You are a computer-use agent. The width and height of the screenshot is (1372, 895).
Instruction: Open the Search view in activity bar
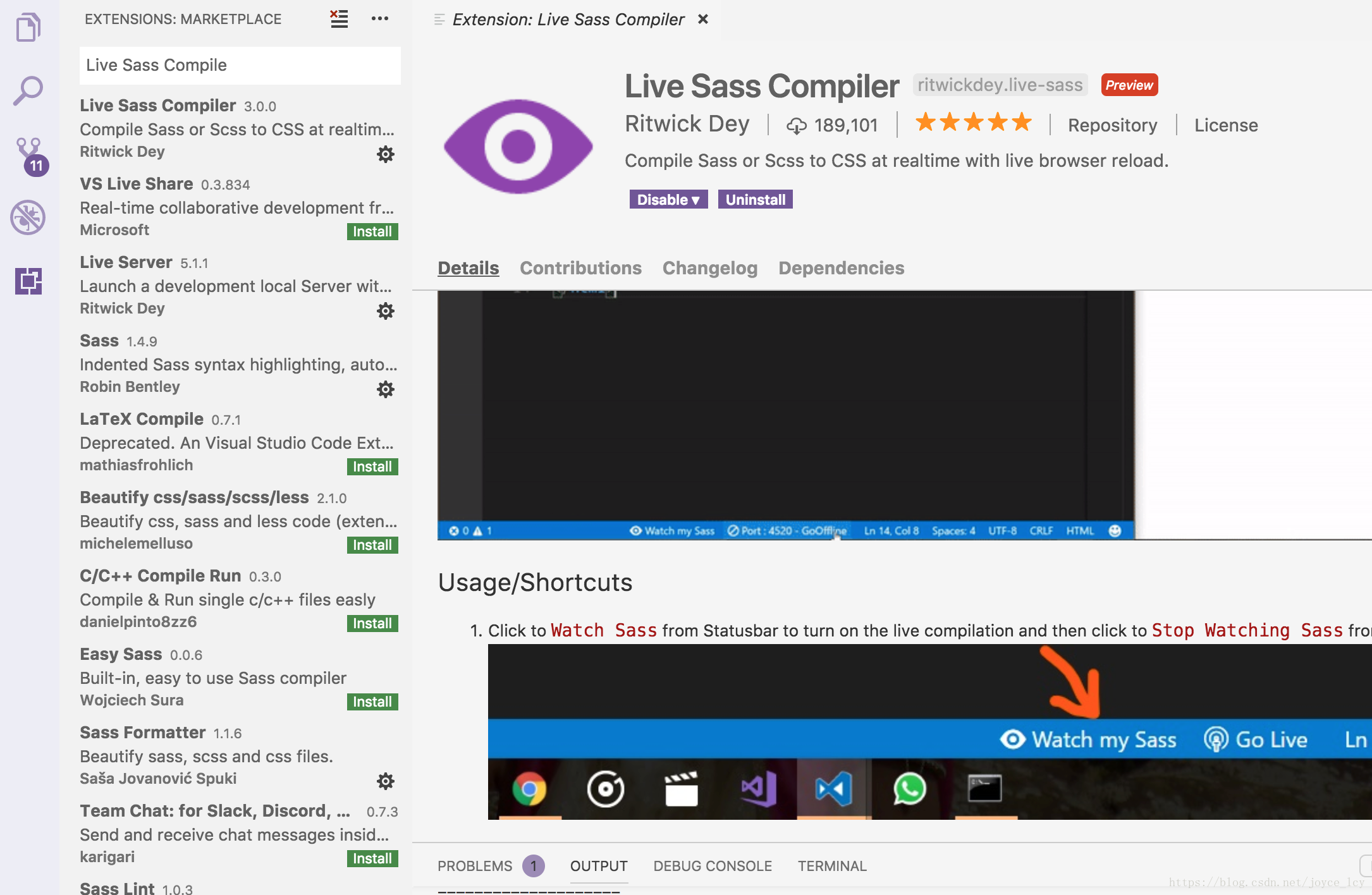[x=28, y=91]
